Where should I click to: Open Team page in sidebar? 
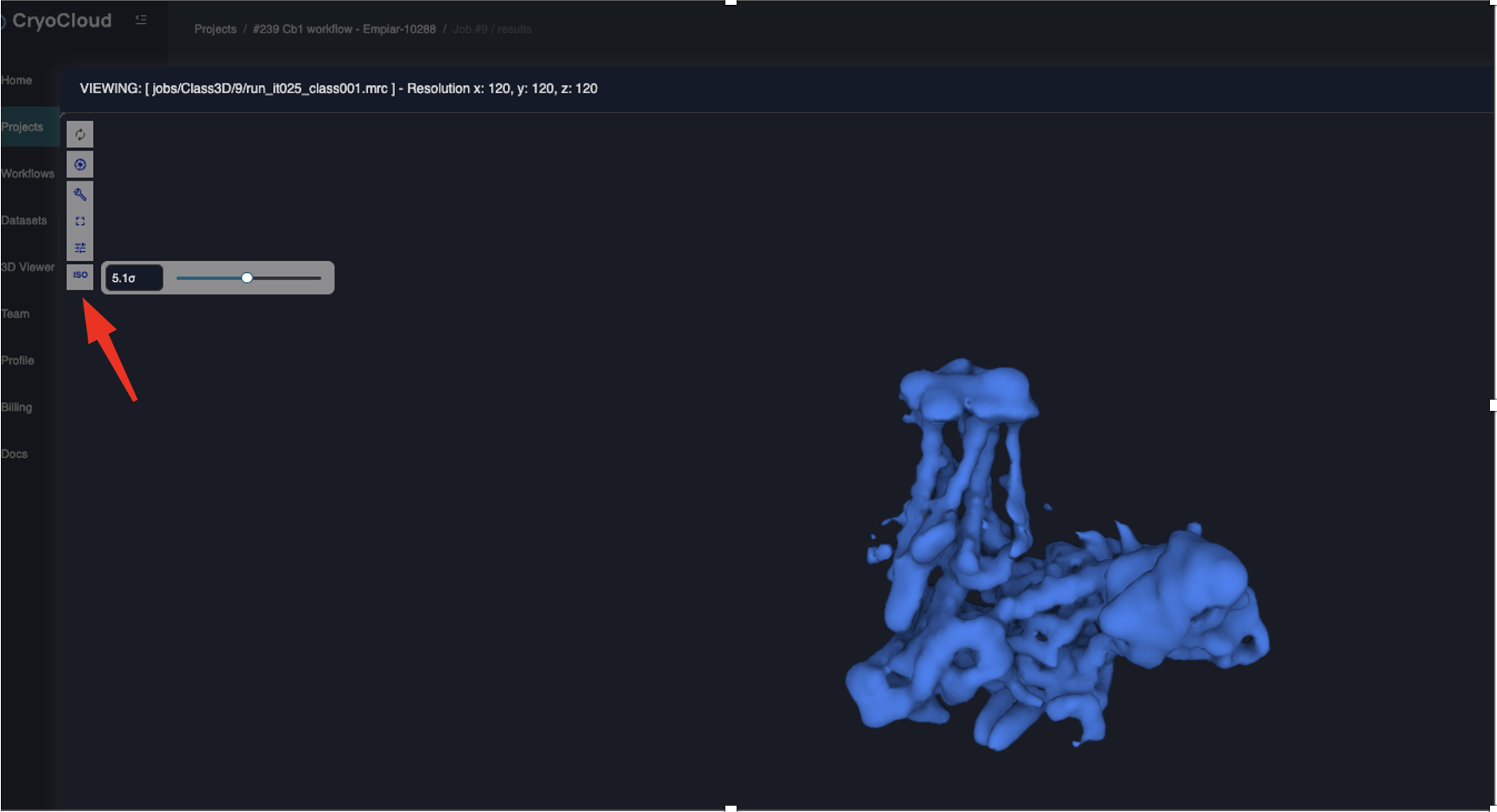[x=15, y=314]
